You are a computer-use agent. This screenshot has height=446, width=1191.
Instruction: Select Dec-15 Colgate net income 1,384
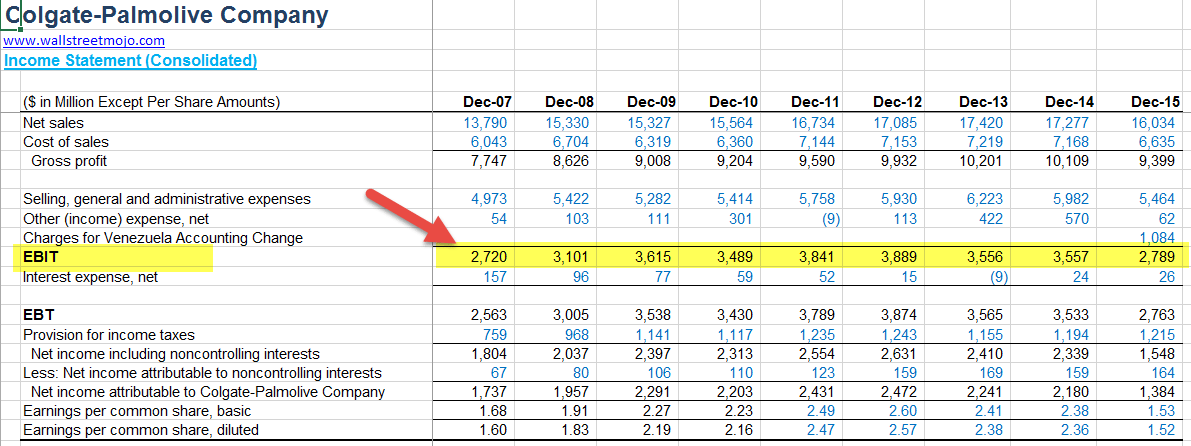click(1158, 392)
